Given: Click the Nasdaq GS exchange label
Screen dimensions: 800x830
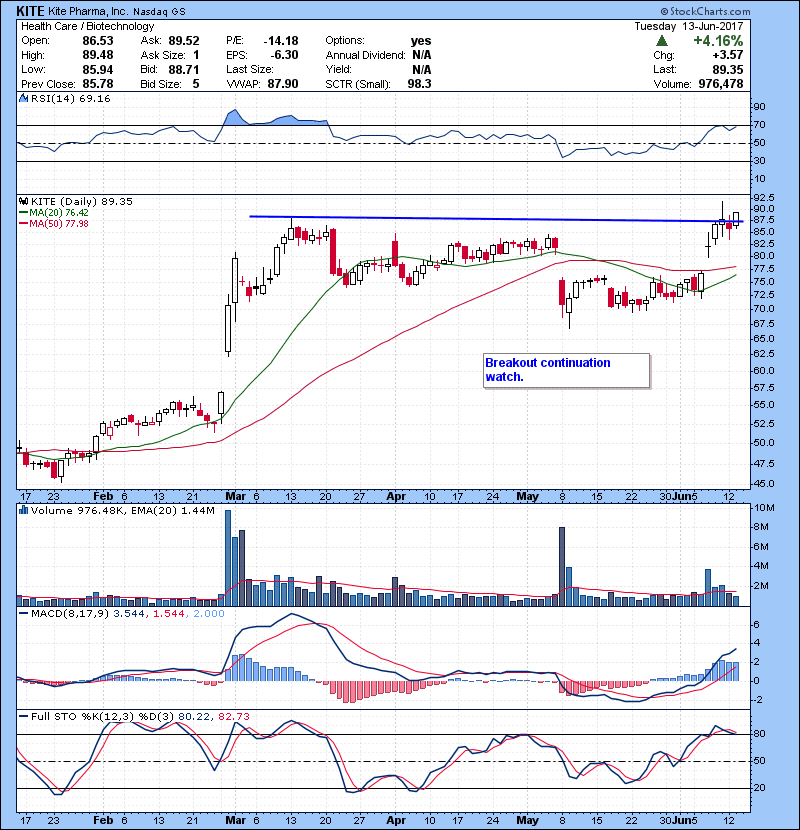Looking at the screenshot, I should click(159, 12).
